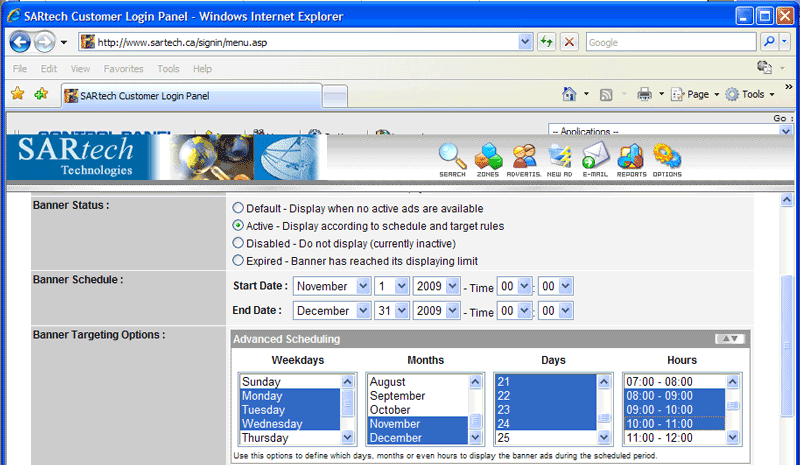Open the Favorites menu

[123, 69]
